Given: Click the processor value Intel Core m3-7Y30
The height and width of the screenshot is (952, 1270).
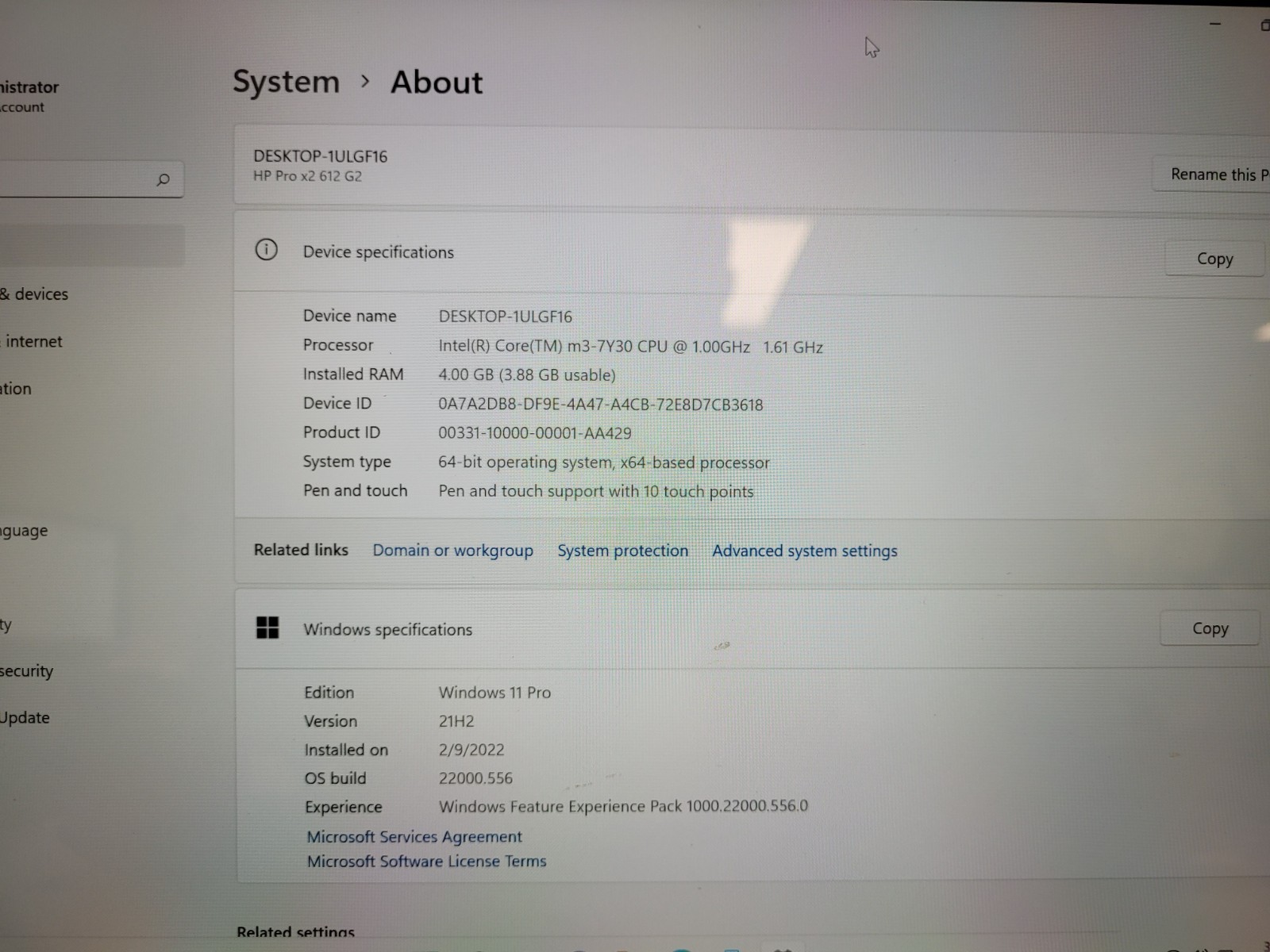Looking at the screenshot, I should click(630, 347).
